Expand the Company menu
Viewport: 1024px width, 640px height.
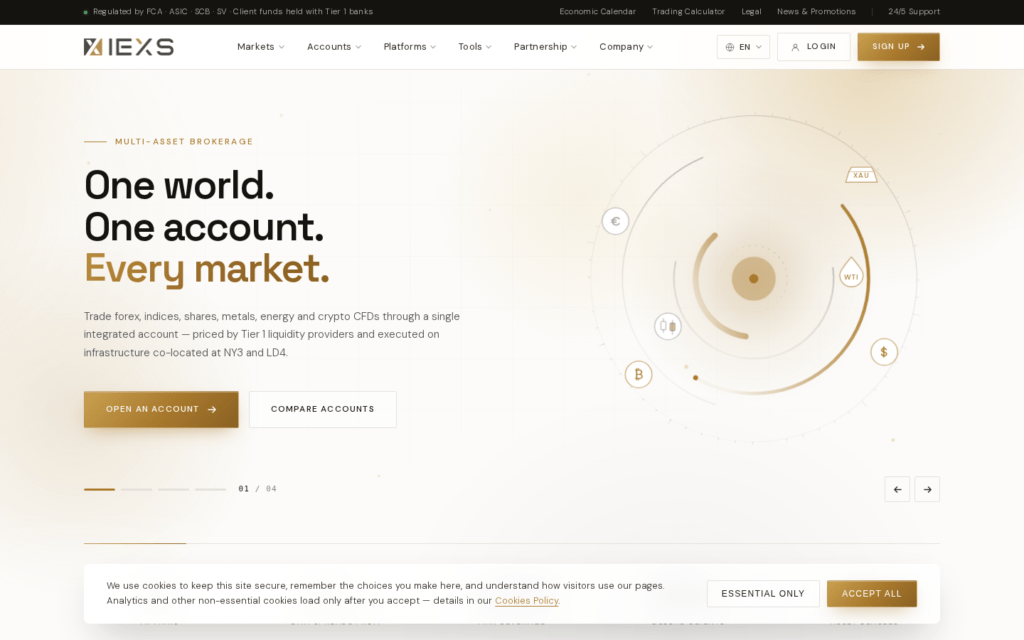(x=626, y=47)
